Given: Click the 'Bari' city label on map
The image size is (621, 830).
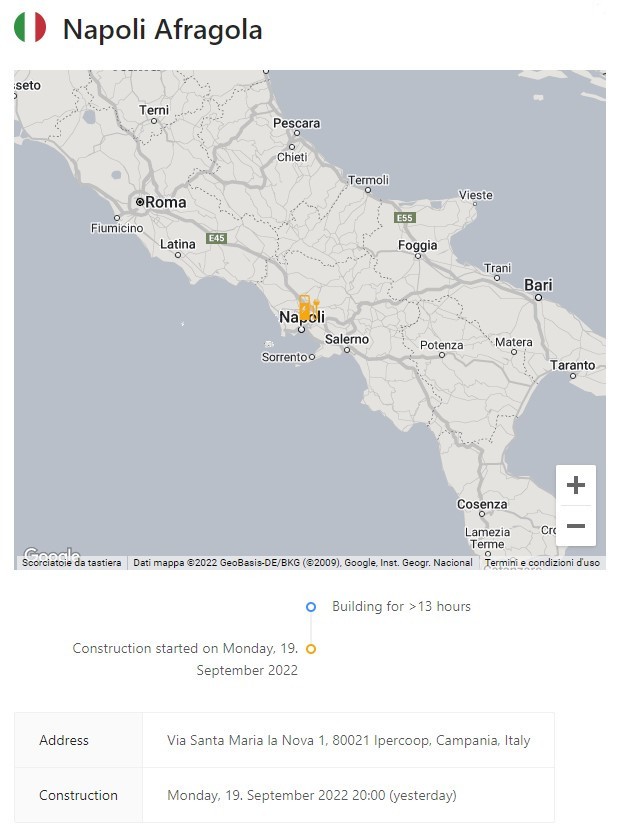Looking at the screenshot, I should tap(538, 285).
